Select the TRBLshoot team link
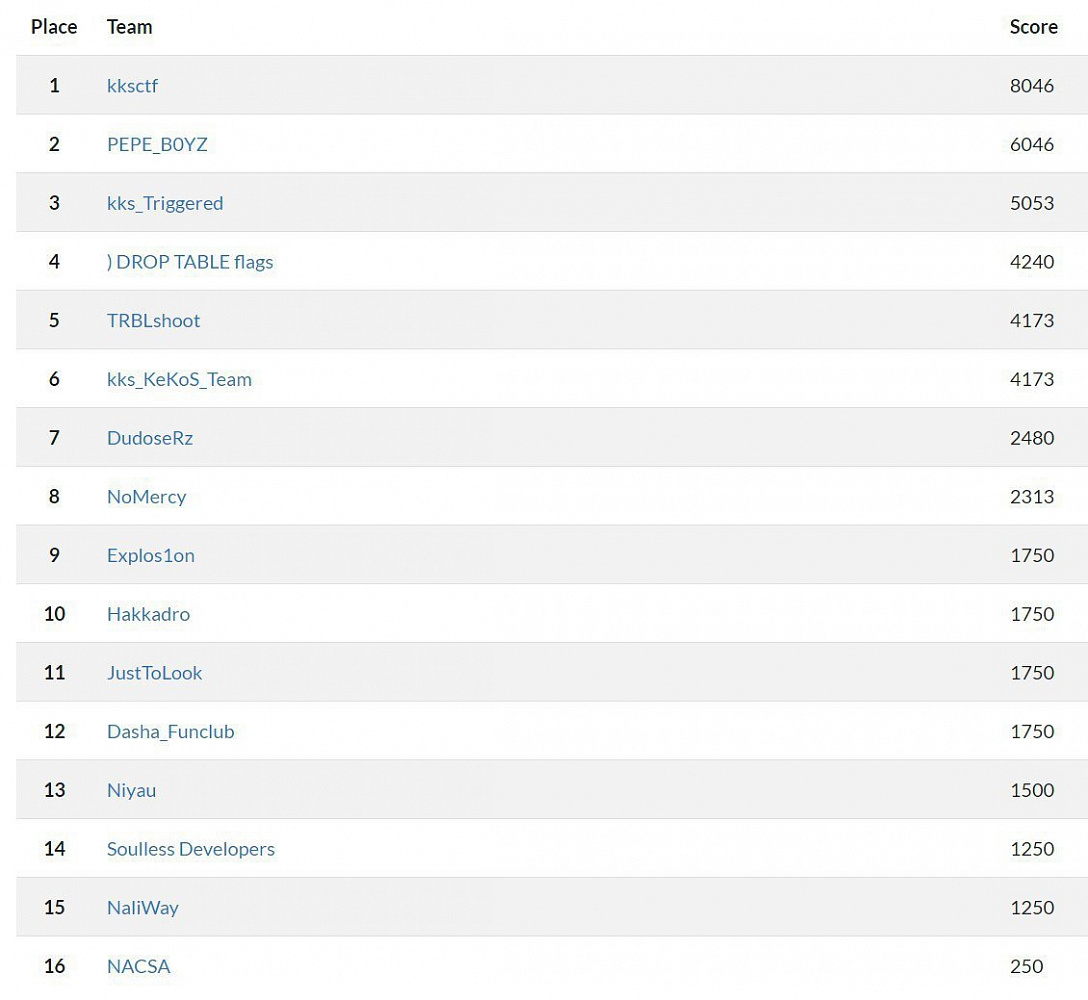This screenshot has height=1000, width=1088. click(x=153, y=321)
